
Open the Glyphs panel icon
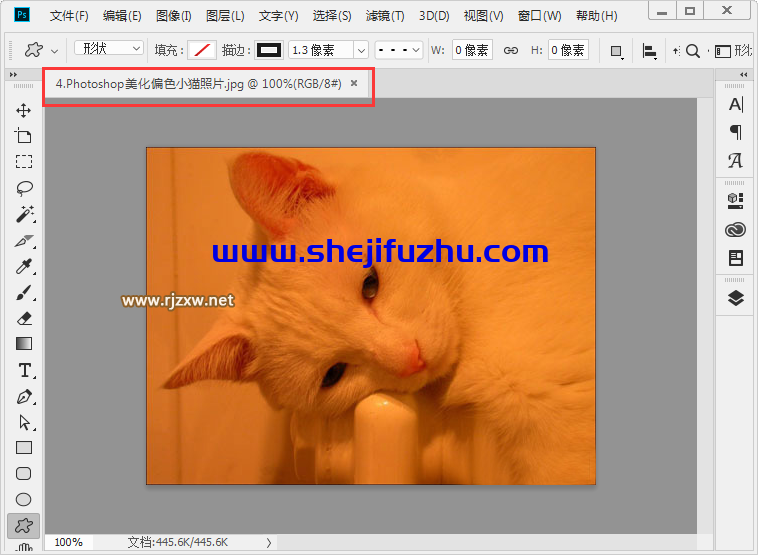[x=736, y=160]
